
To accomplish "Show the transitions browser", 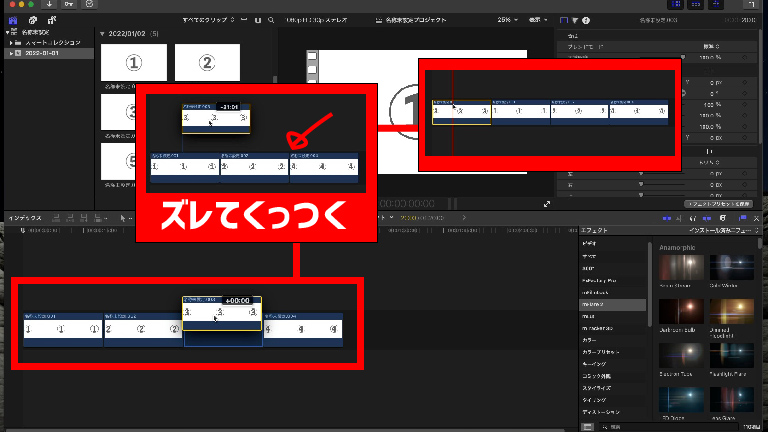I will 756,218.
